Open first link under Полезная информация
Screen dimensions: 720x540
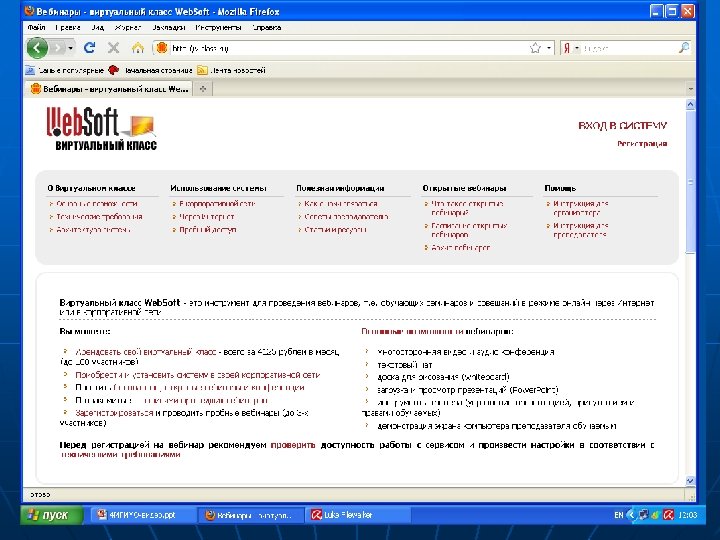point(341,203)
